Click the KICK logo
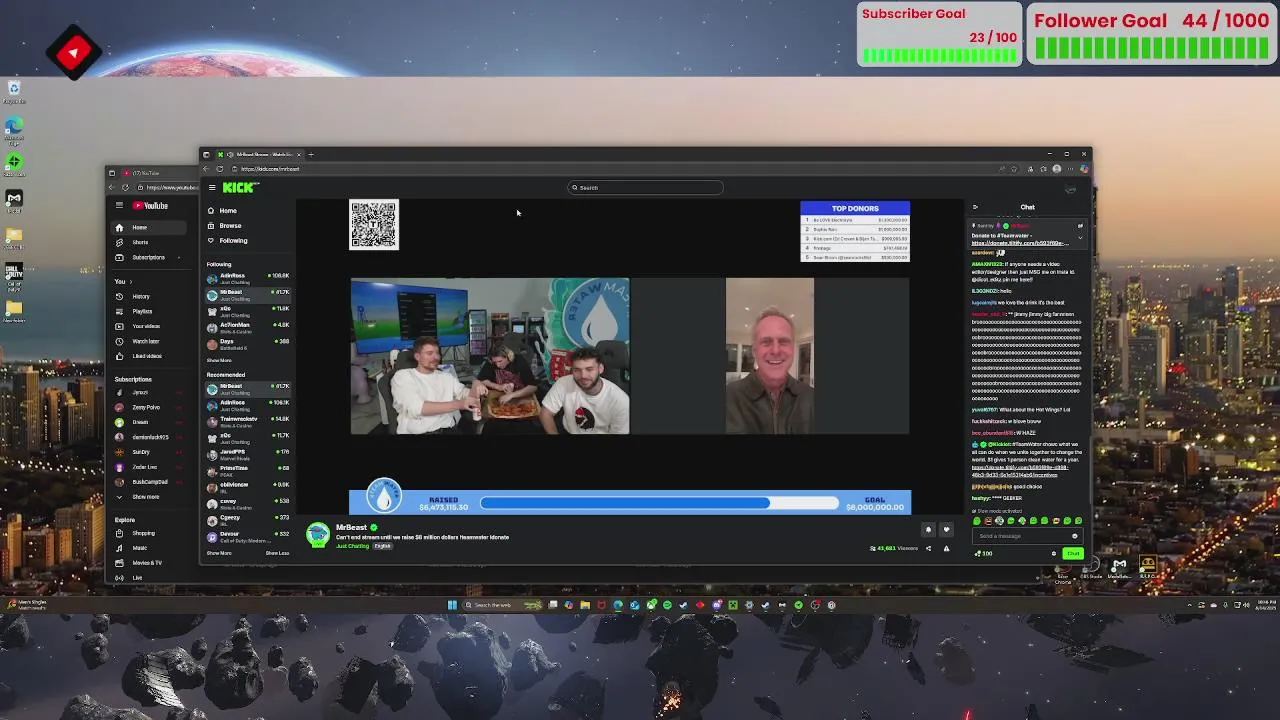Image resolution: width=1280 pixels, height=720 pixels. [x=240, y=187]
